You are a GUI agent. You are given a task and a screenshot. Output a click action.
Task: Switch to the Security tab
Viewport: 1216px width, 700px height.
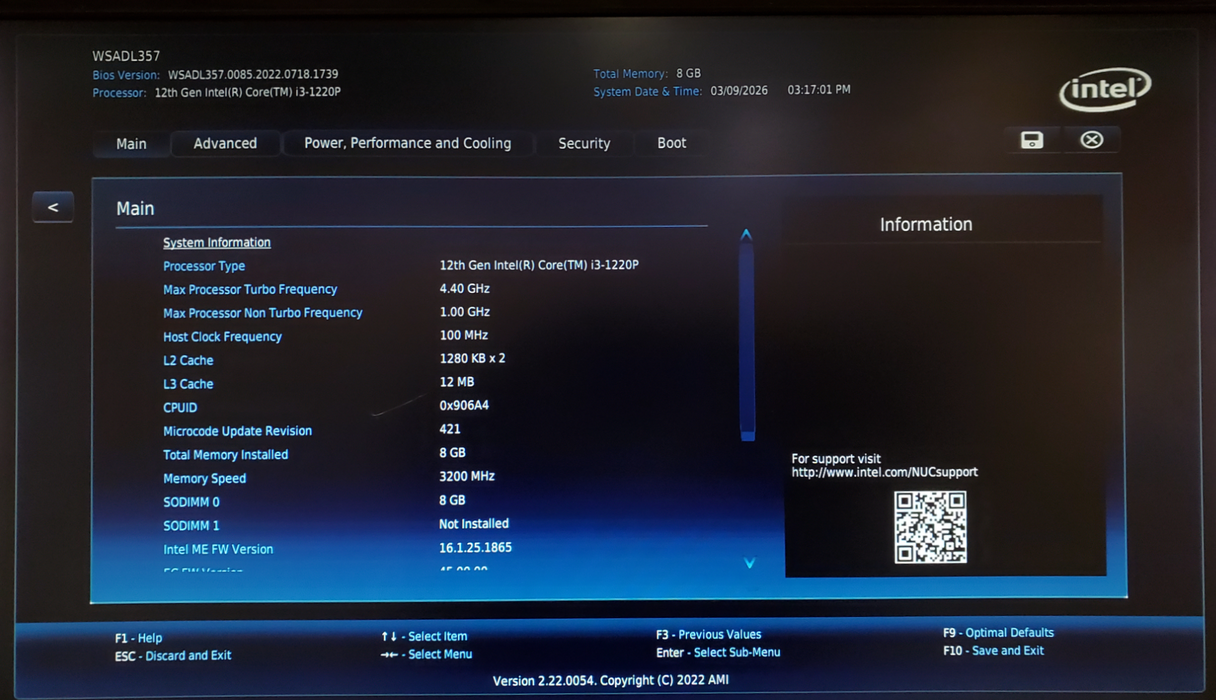[x=584, y=143]
